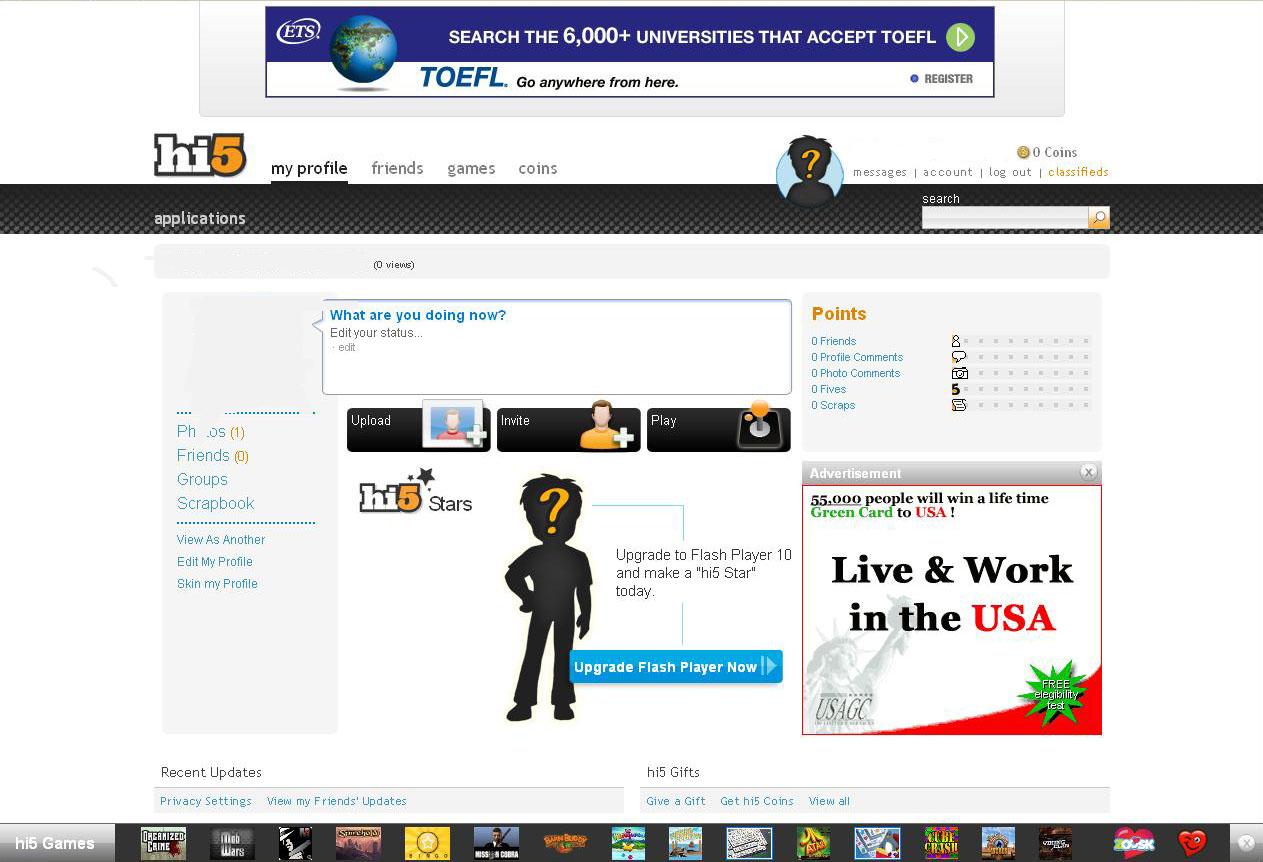This screenshot has height=862, width=1263.
Task: Open the Zoosk heart icon
Action: point(1134,843)
